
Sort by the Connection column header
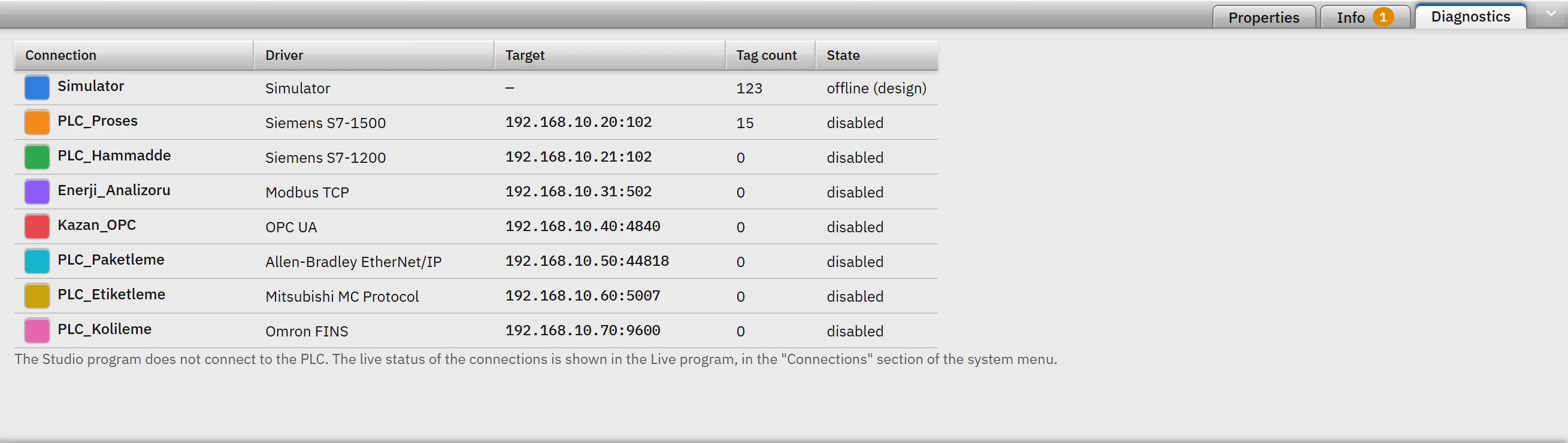tap(134, 55)
